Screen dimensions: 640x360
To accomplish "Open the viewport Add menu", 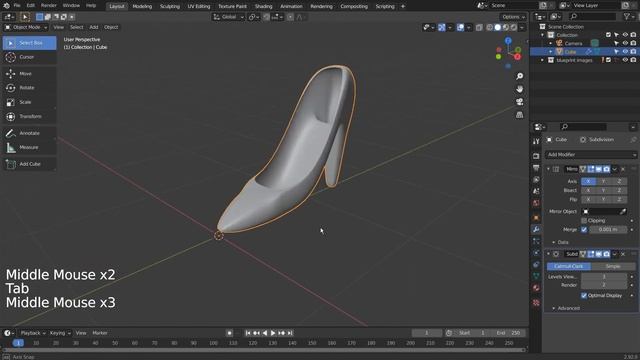I will (x=94, y=27).
